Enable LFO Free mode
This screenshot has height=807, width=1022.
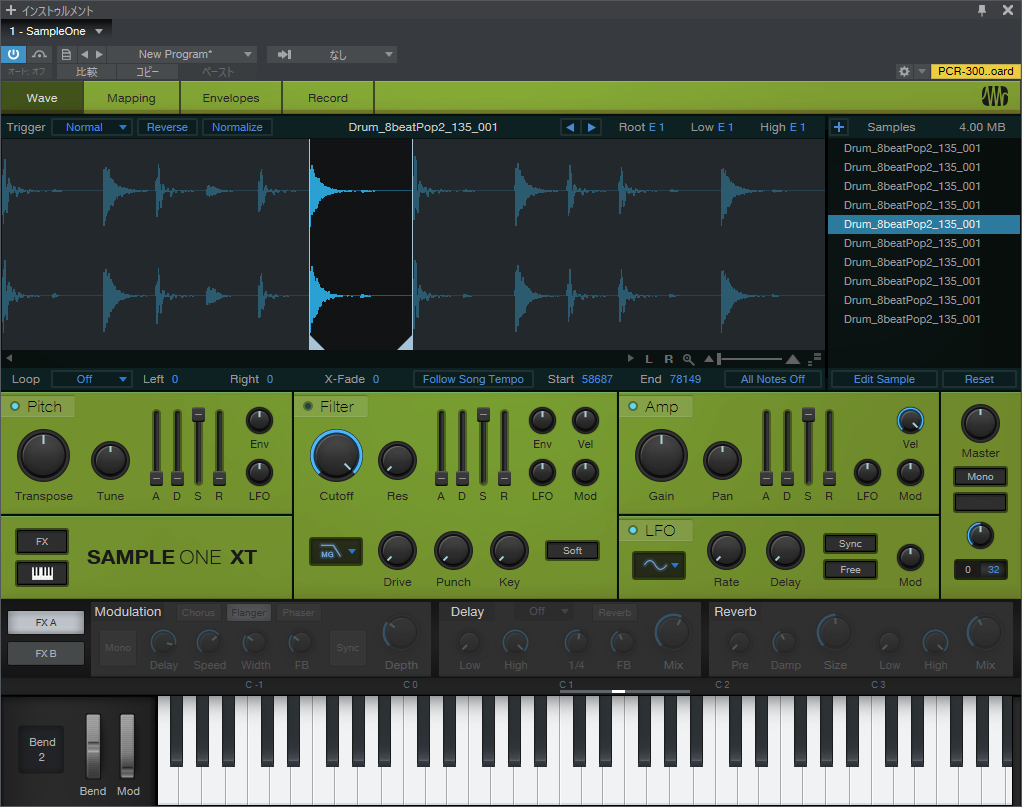(x=850, y=570)
